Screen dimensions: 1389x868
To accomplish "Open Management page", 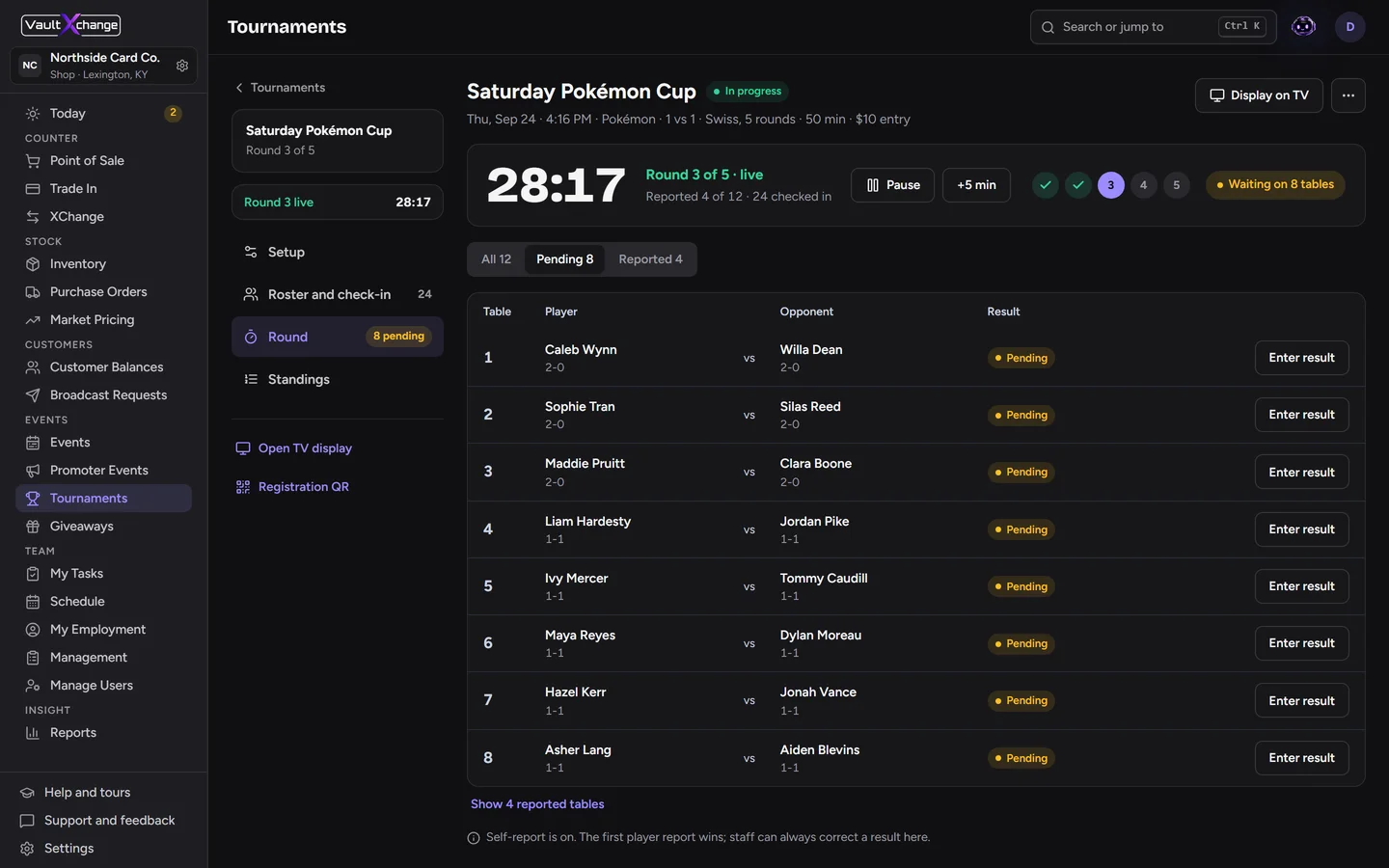I will click(103, 658).
